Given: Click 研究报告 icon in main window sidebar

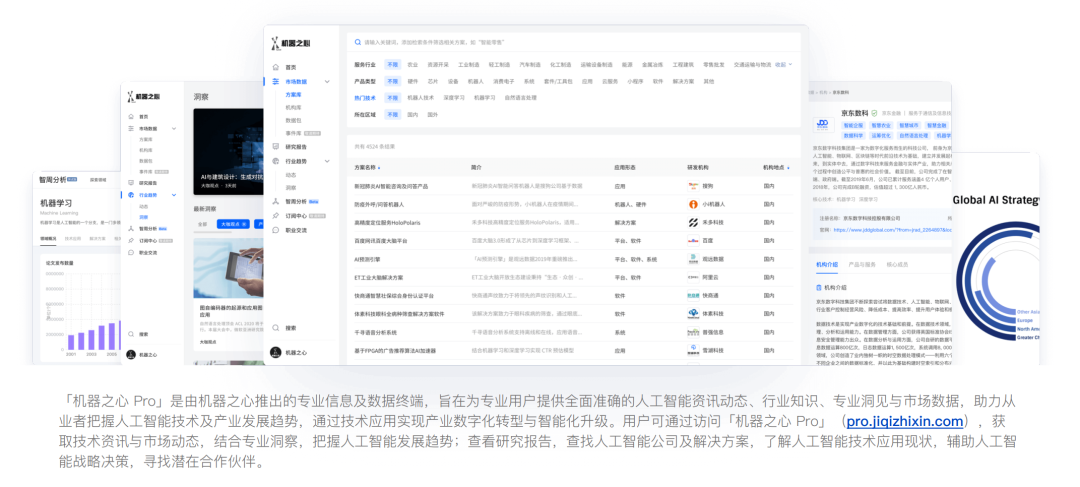Looking at the screenshot, I should click(x=276, y=147).
